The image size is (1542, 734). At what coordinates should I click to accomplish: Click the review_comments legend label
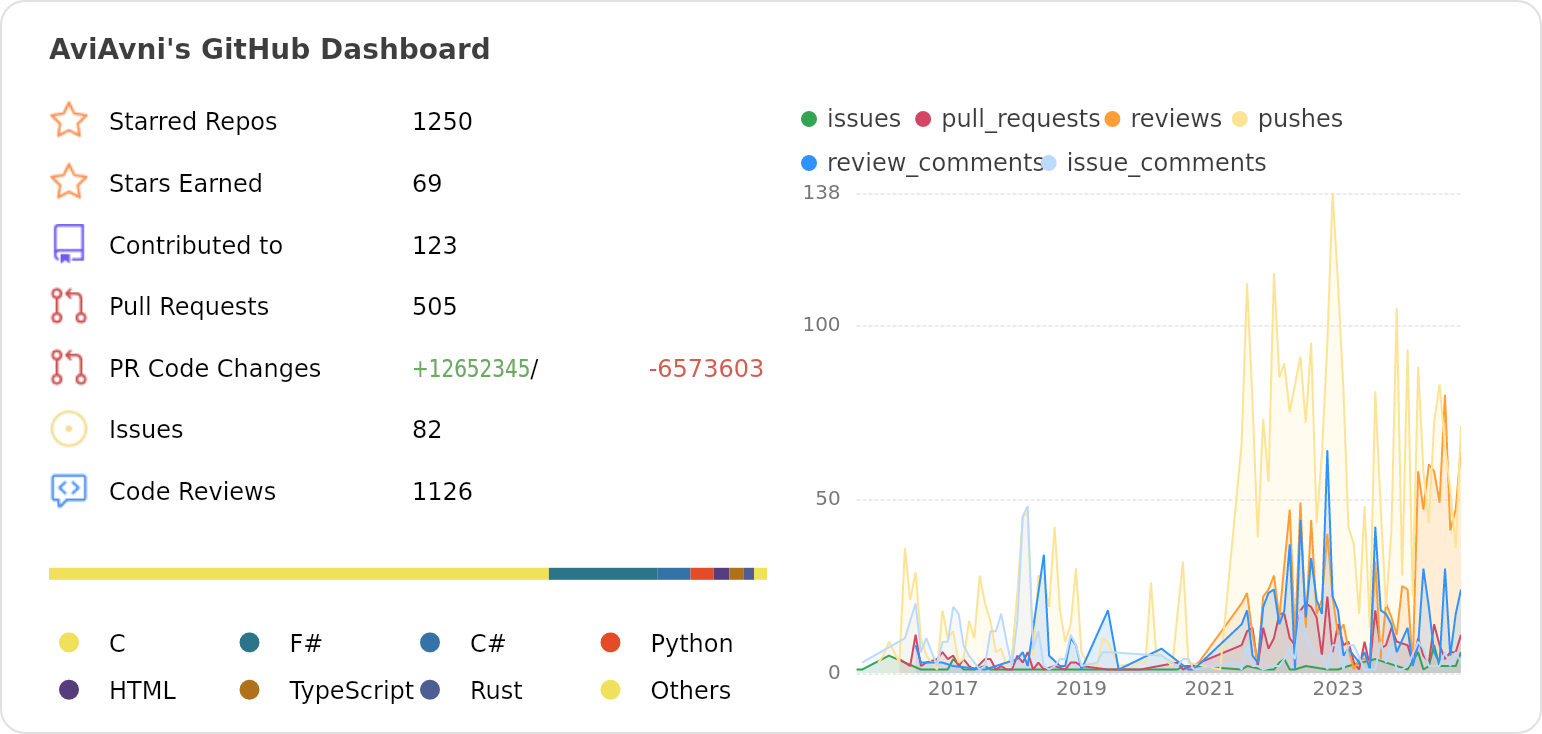click(x=935, y=163)
